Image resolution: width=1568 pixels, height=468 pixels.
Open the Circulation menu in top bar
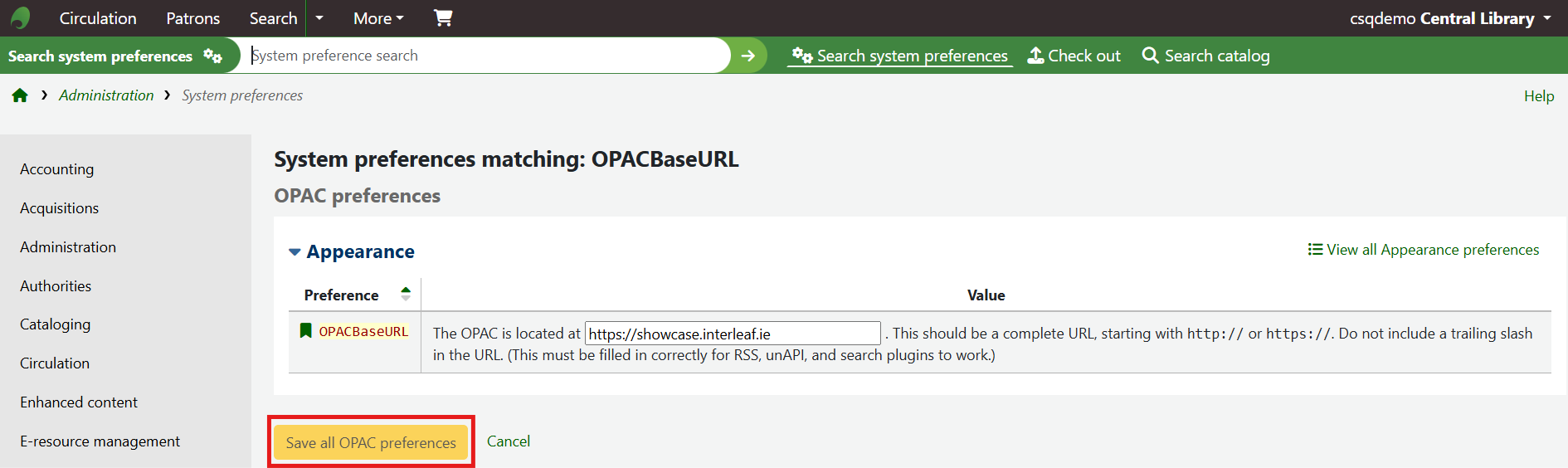point(98,17)
